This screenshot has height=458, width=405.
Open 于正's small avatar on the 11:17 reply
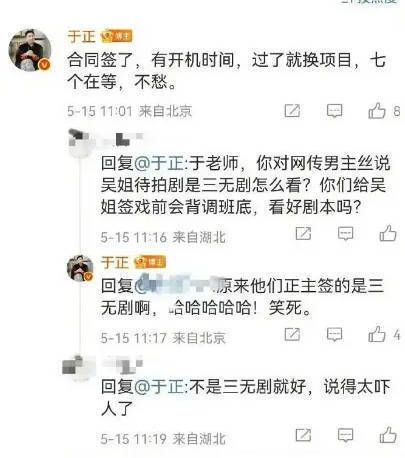click(80, 268)
